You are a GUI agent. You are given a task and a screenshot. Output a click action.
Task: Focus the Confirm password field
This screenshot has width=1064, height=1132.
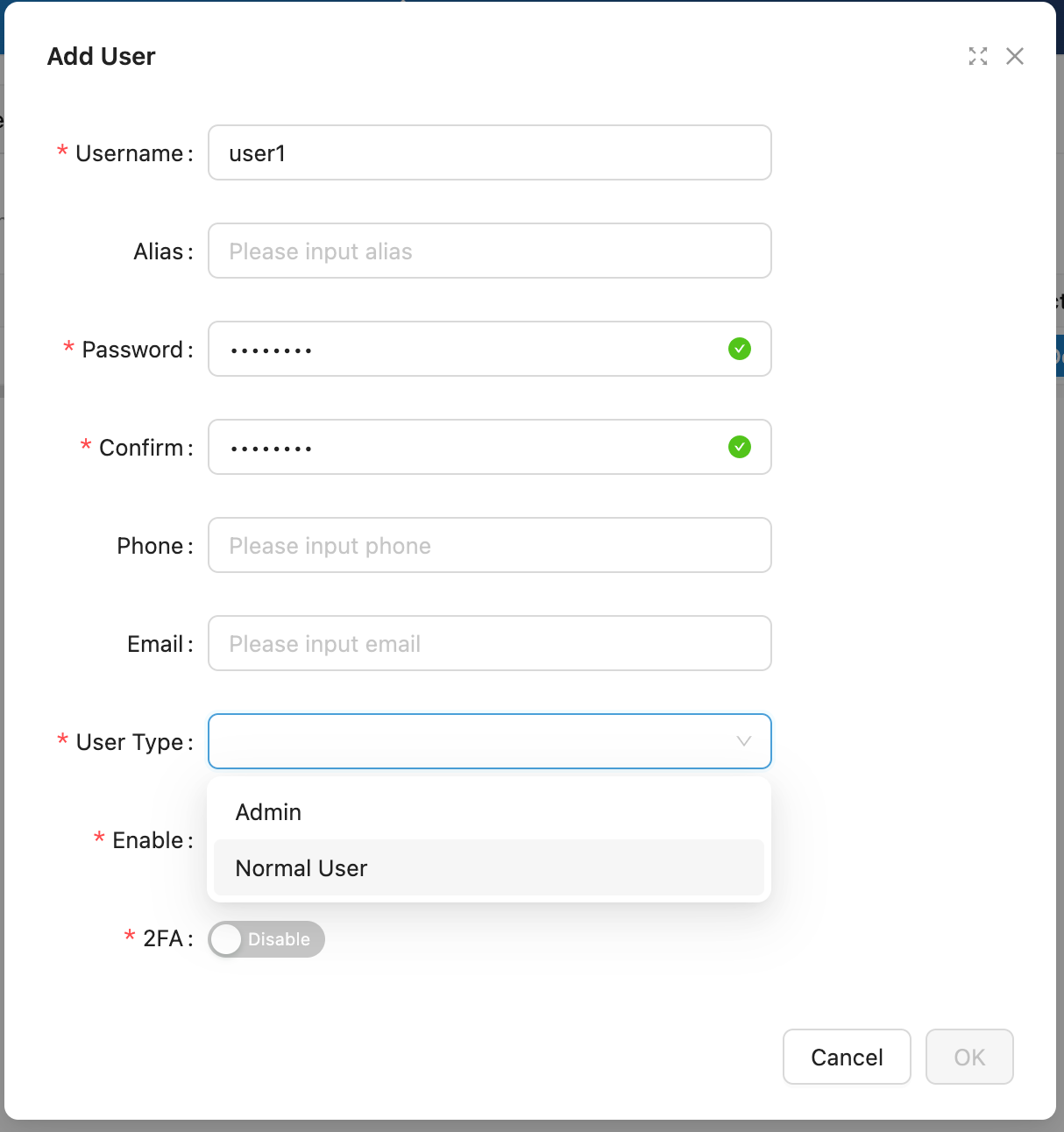point(465,448)
